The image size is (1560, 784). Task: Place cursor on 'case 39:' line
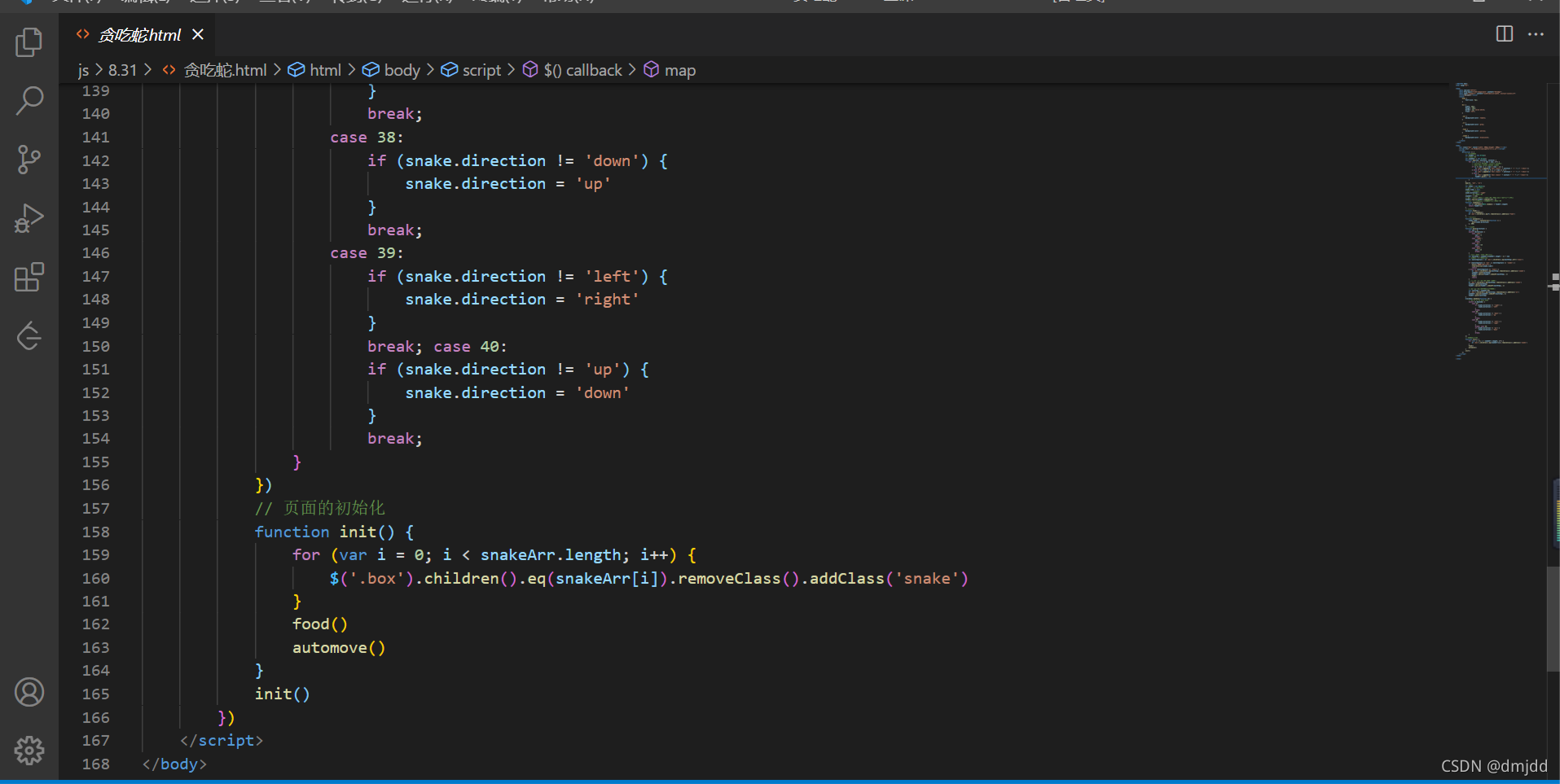point(367,253)
